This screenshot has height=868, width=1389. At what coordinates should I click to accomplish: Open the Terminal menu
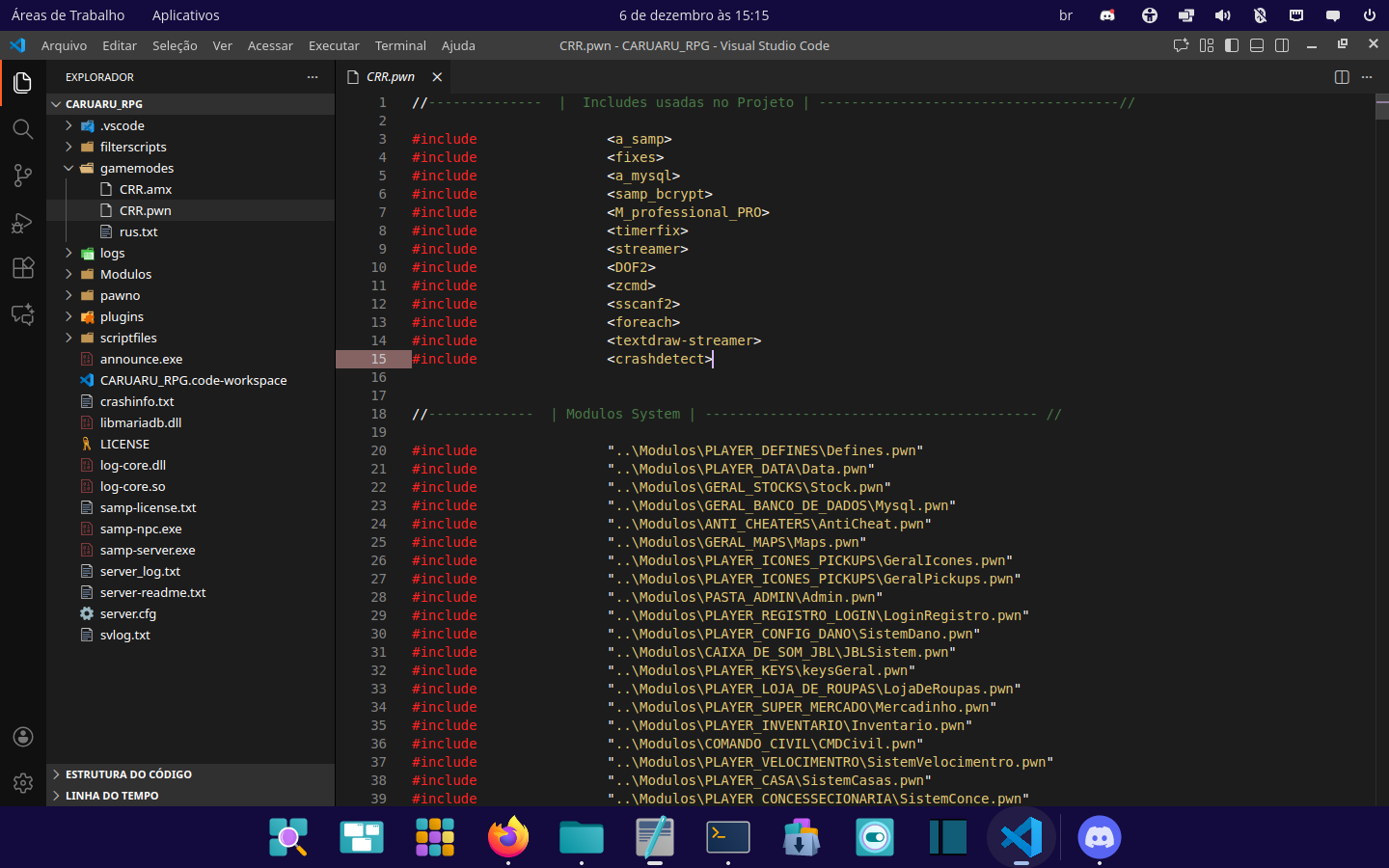point(400,45)
